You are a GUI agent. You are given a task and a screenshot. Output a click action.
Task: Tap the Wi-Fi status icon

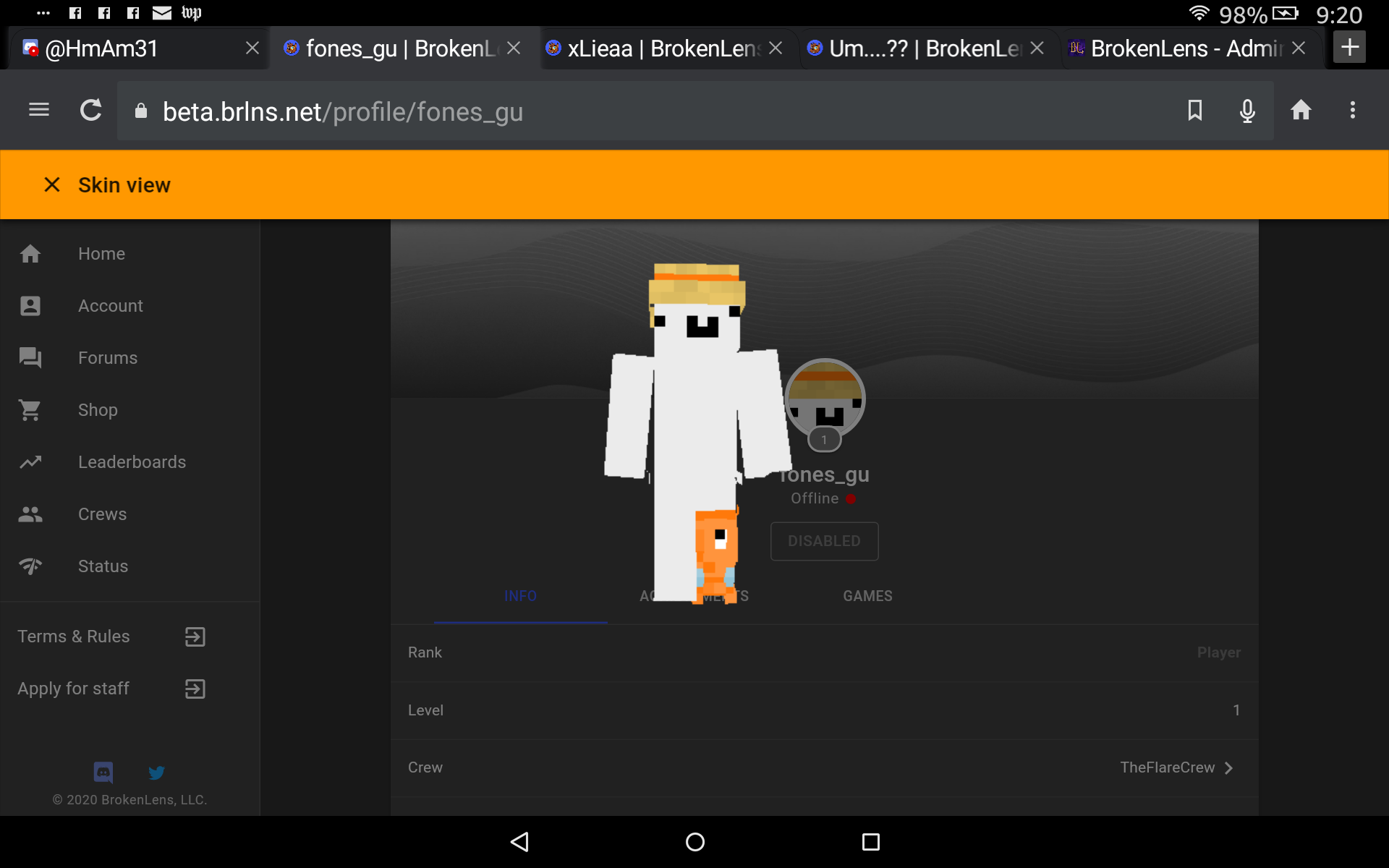click(1199, 13)
